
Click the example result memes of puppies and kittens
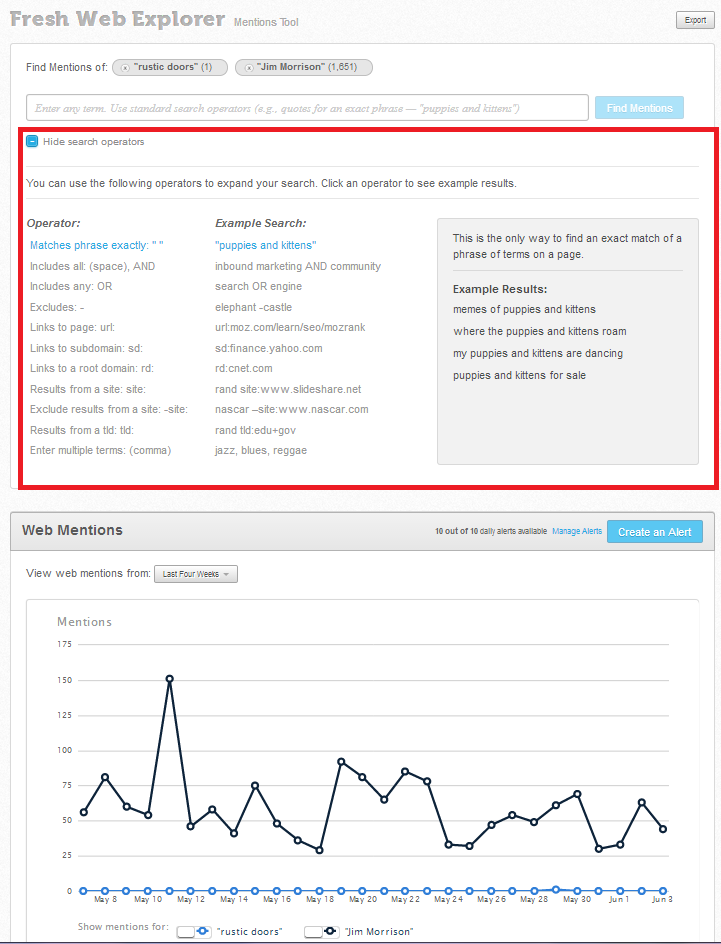[524, 309]
